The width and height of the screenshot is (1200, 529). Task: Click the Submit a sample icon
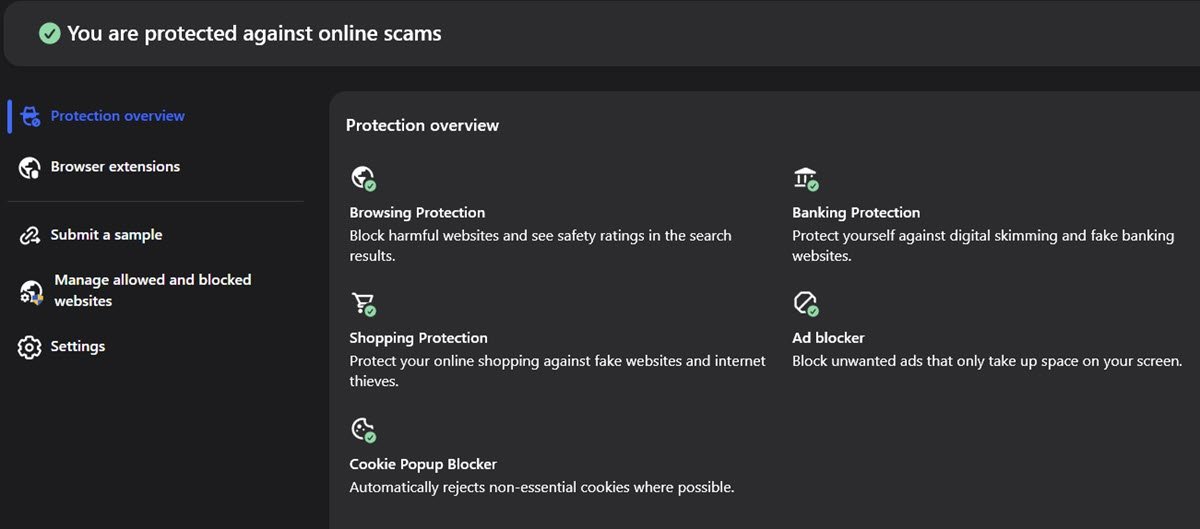[x=30, y=235]
